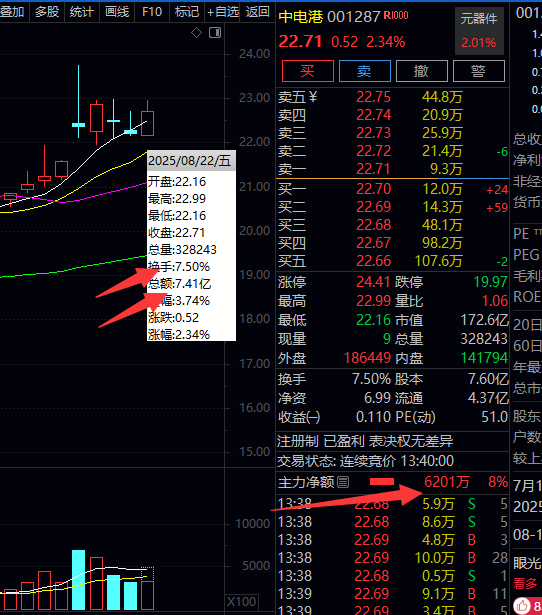Open the 元器件 sector box
This screenshot has height=615, width=542.
(479, 31)
